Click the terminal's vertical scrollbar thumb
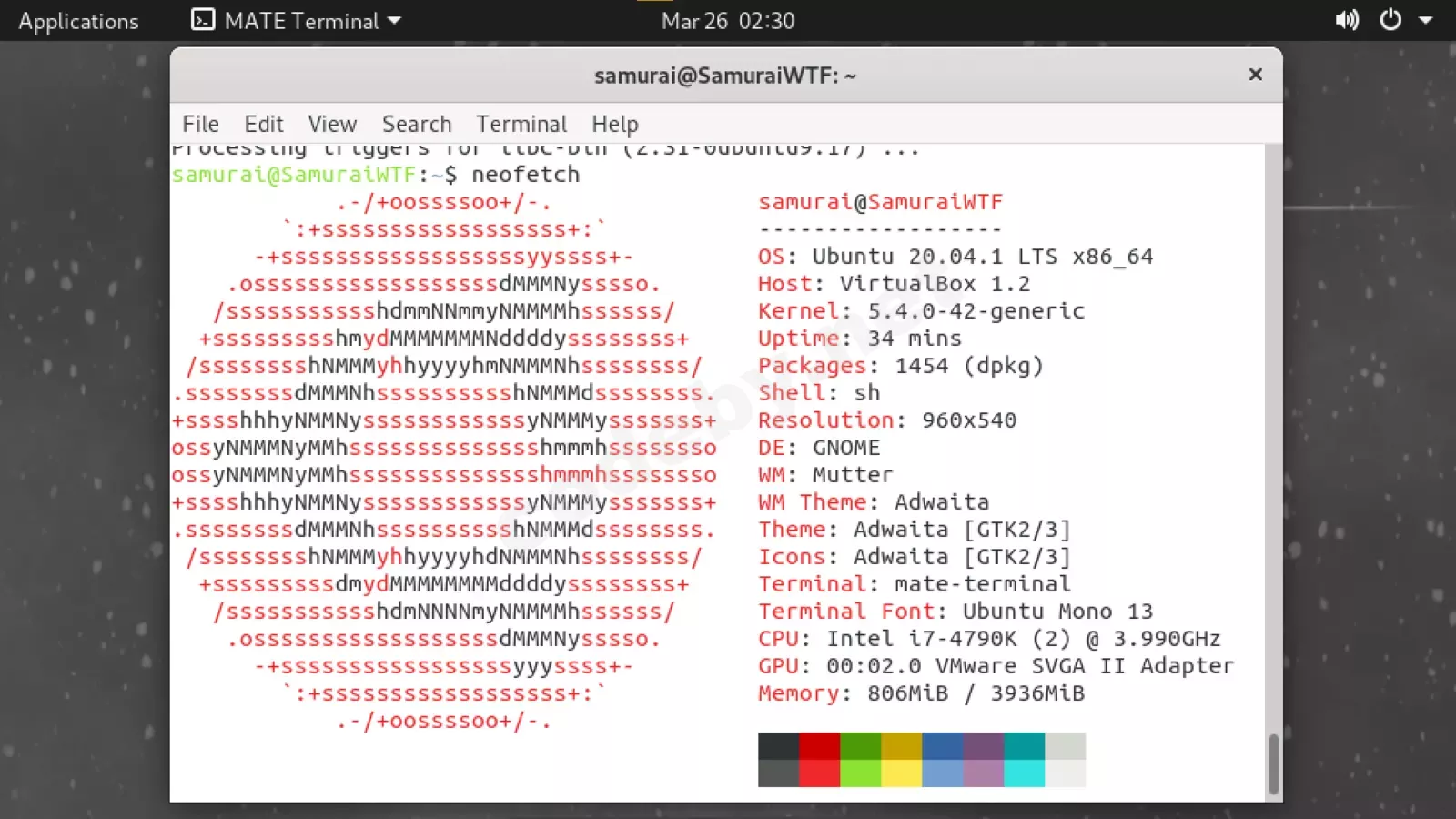The height and width of the screenshot is (819, 1456). pos(1273,763)
